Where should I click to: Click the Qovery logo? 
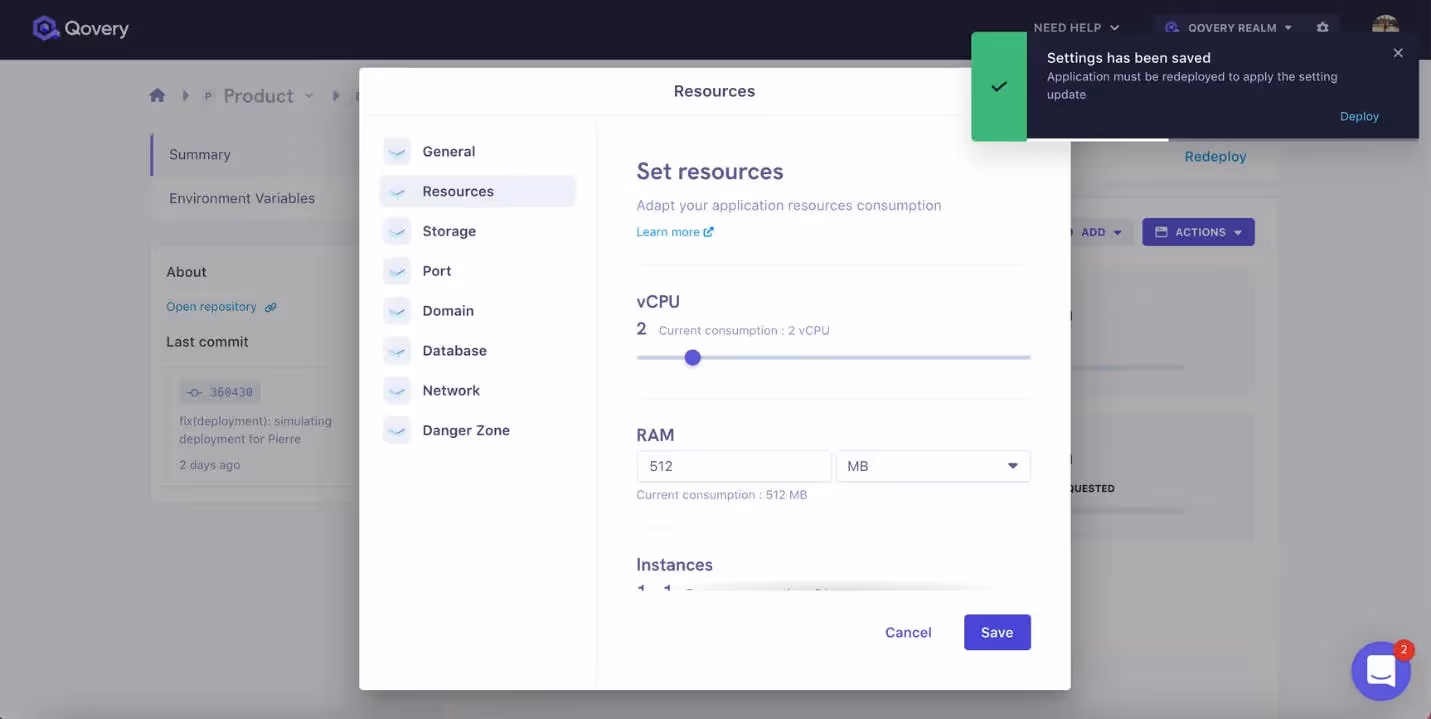[x=80, y=28]
